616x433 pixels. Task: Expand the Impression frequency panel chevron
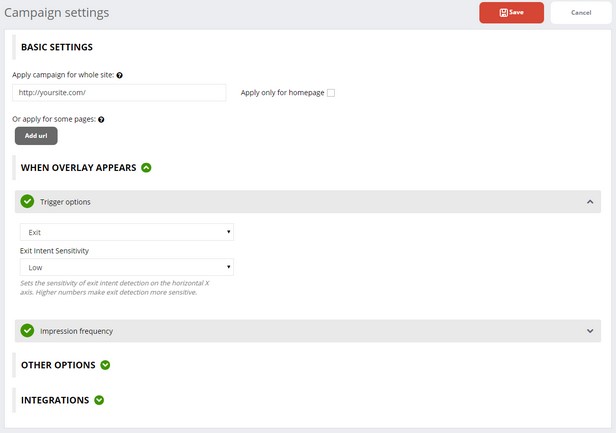pyautogui.click(x=590, y=331)
